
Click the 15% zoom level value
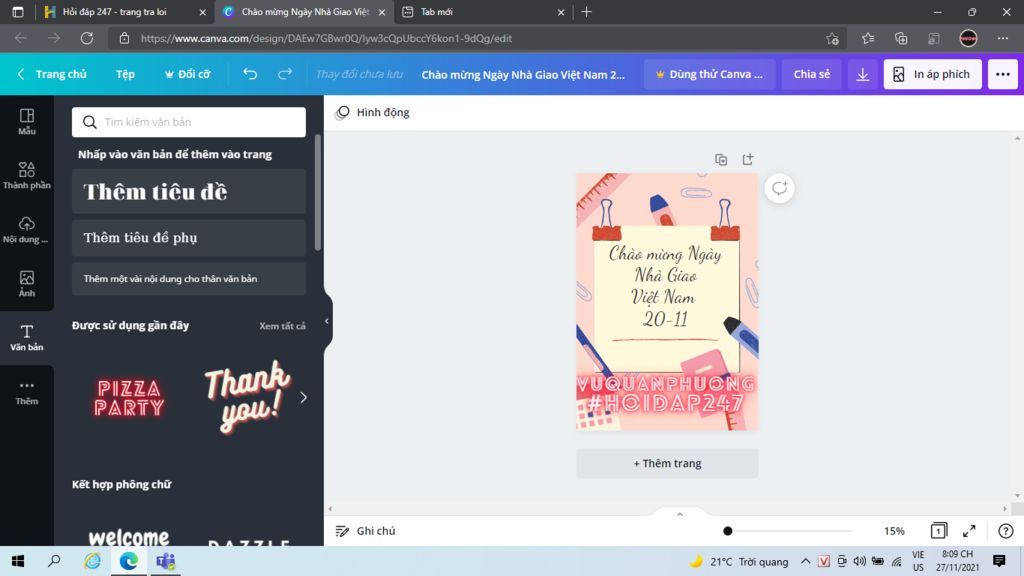[x=894, y=531]
